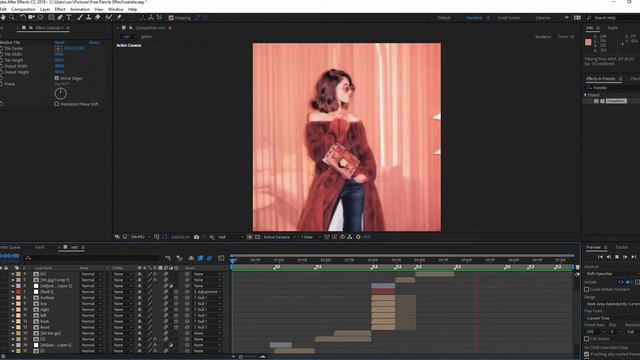Select the Unified Camera tool
Image resolution: width=640 pixels, height=360 pixels.
pos(31,18)
